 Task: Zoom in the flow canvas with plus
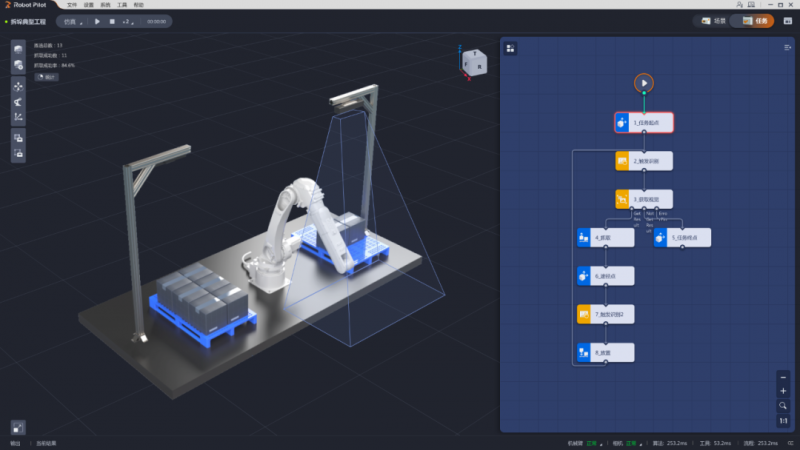pyautogui.click(x=783, y=391)
